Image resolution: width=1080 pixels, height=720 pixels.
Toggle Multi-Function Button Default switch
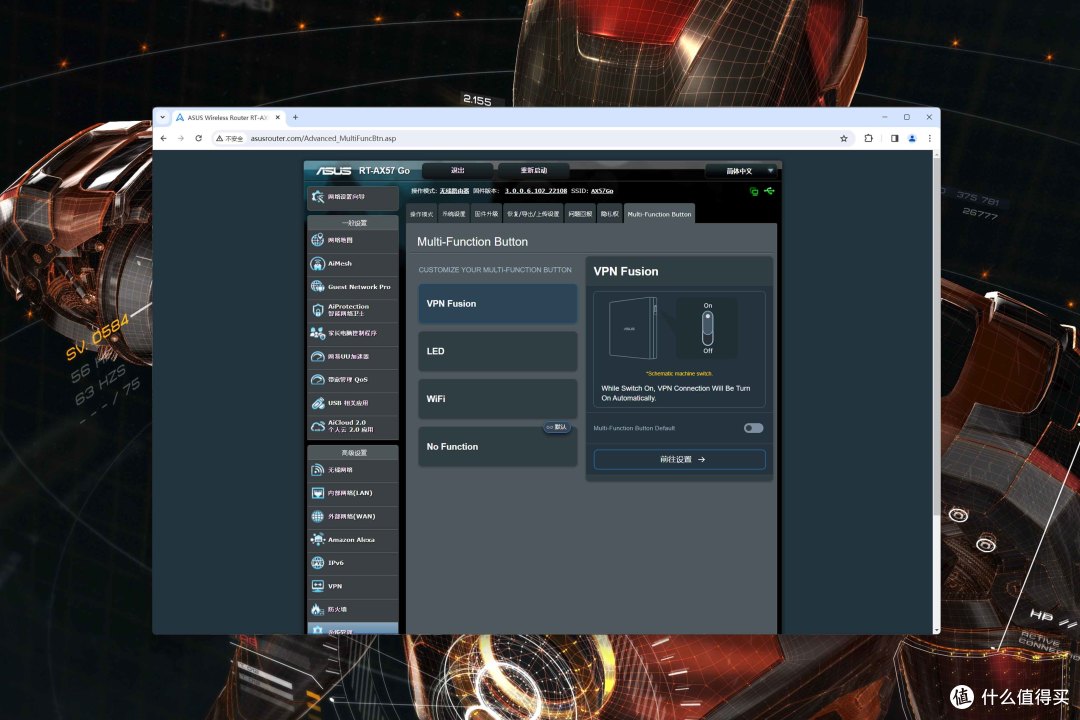[754, 429]
